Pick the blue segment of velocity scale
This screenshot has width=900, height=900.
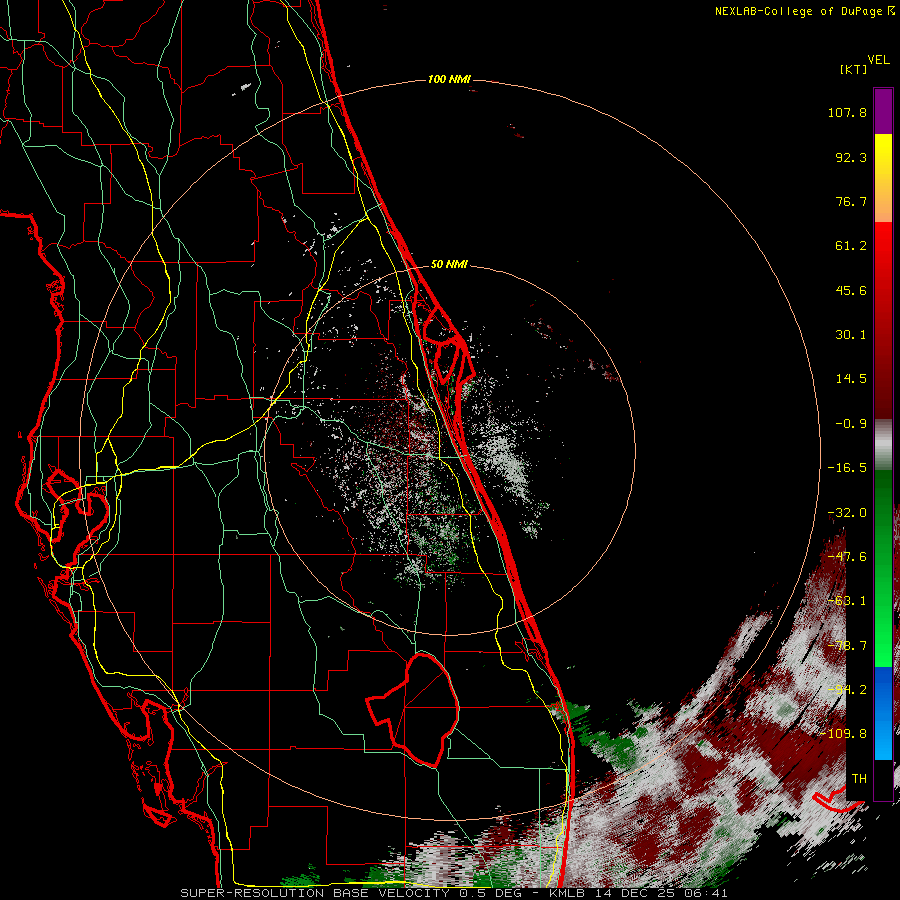(x=883, y=713)
